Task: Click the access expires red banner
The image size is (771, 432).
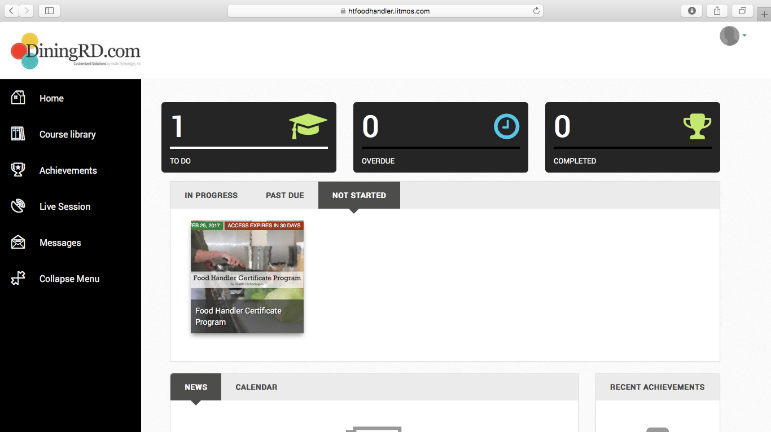Action: coord(264,225)
